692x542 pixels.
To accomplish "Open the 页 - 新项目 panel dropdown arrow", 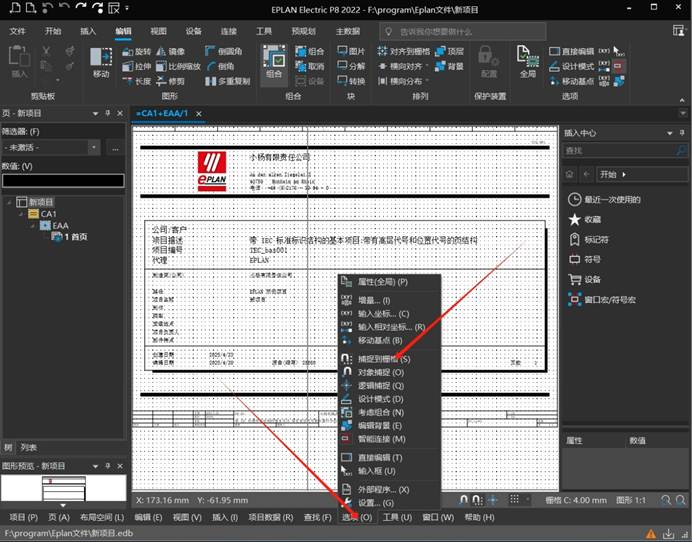I will click(95, 113).
